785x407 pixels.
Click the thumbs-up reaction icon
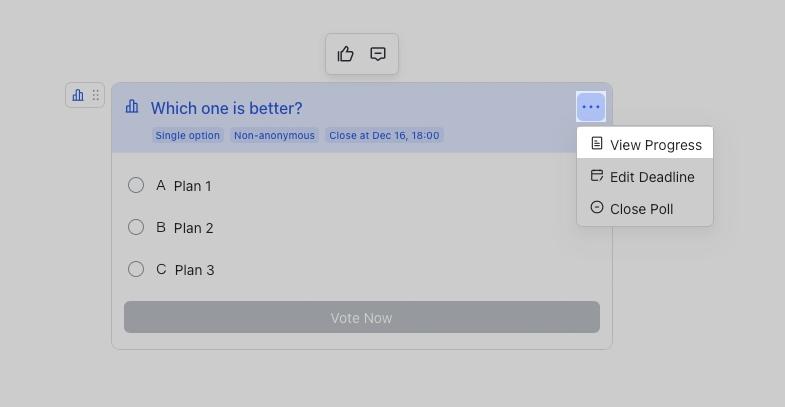click(346, 54)
